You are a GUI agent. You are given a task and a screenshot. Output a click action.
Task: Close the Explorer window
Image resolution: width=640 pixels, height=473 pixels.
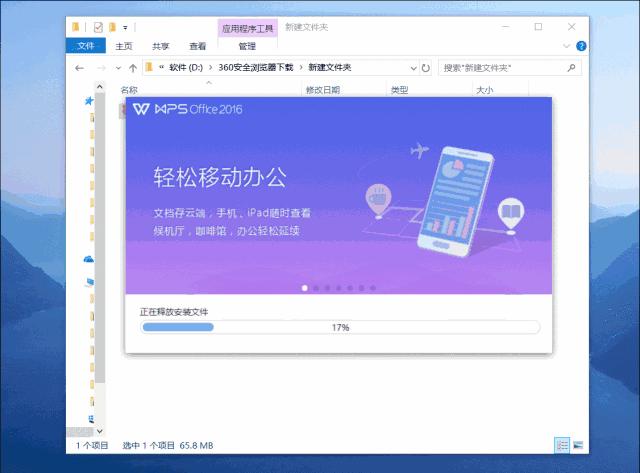(571, 27)
